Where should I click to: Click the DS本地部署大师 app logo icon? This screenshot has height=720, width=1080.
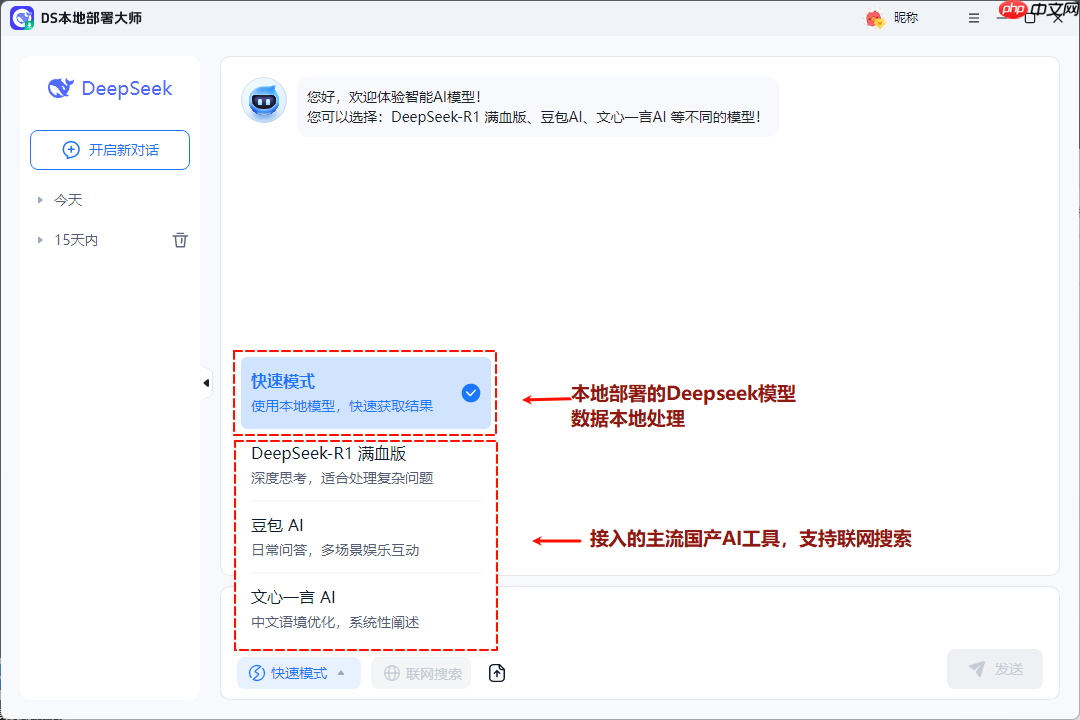[22, 17]
